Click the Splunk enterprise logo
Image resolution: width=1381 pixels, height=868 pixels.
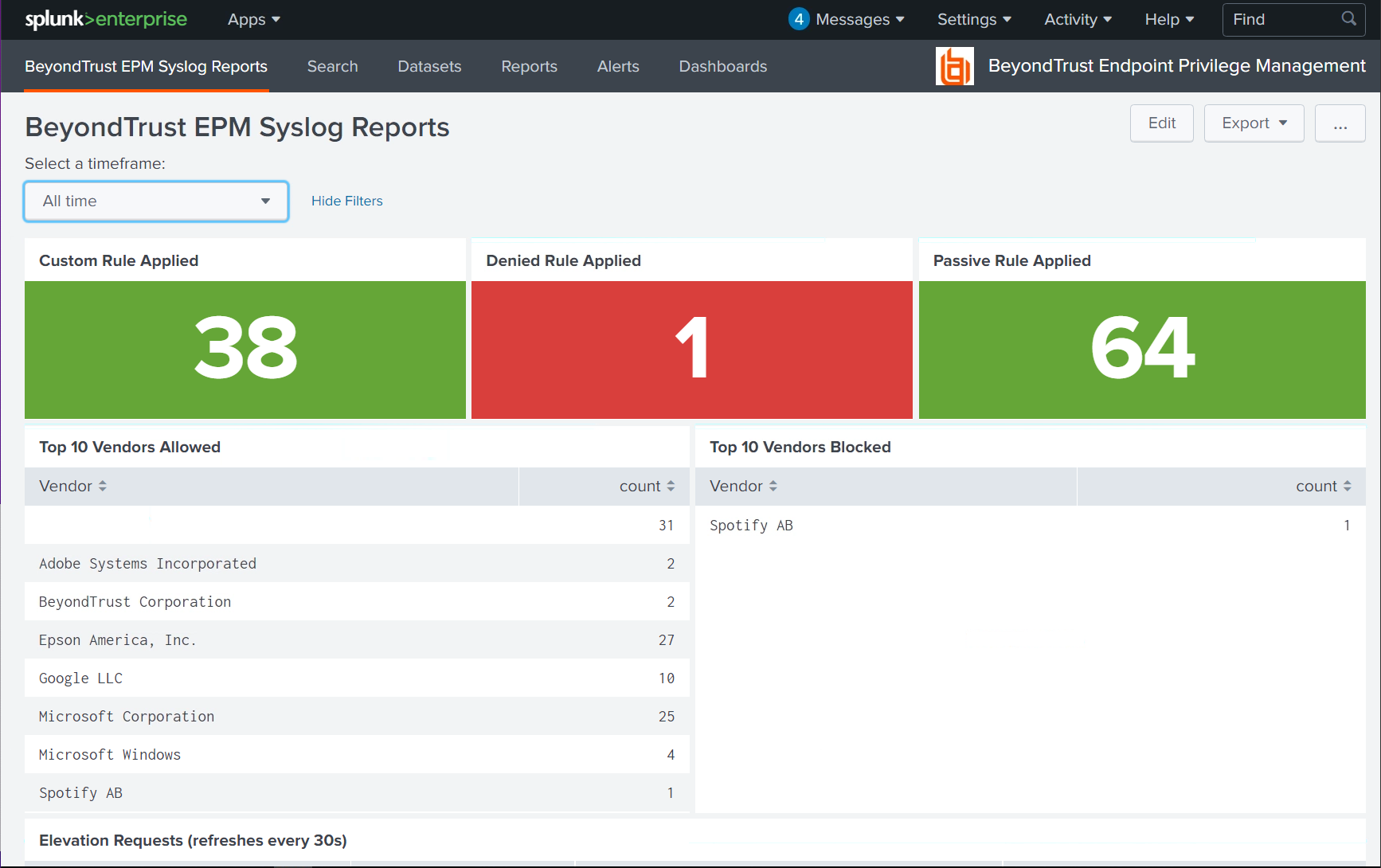106,19
